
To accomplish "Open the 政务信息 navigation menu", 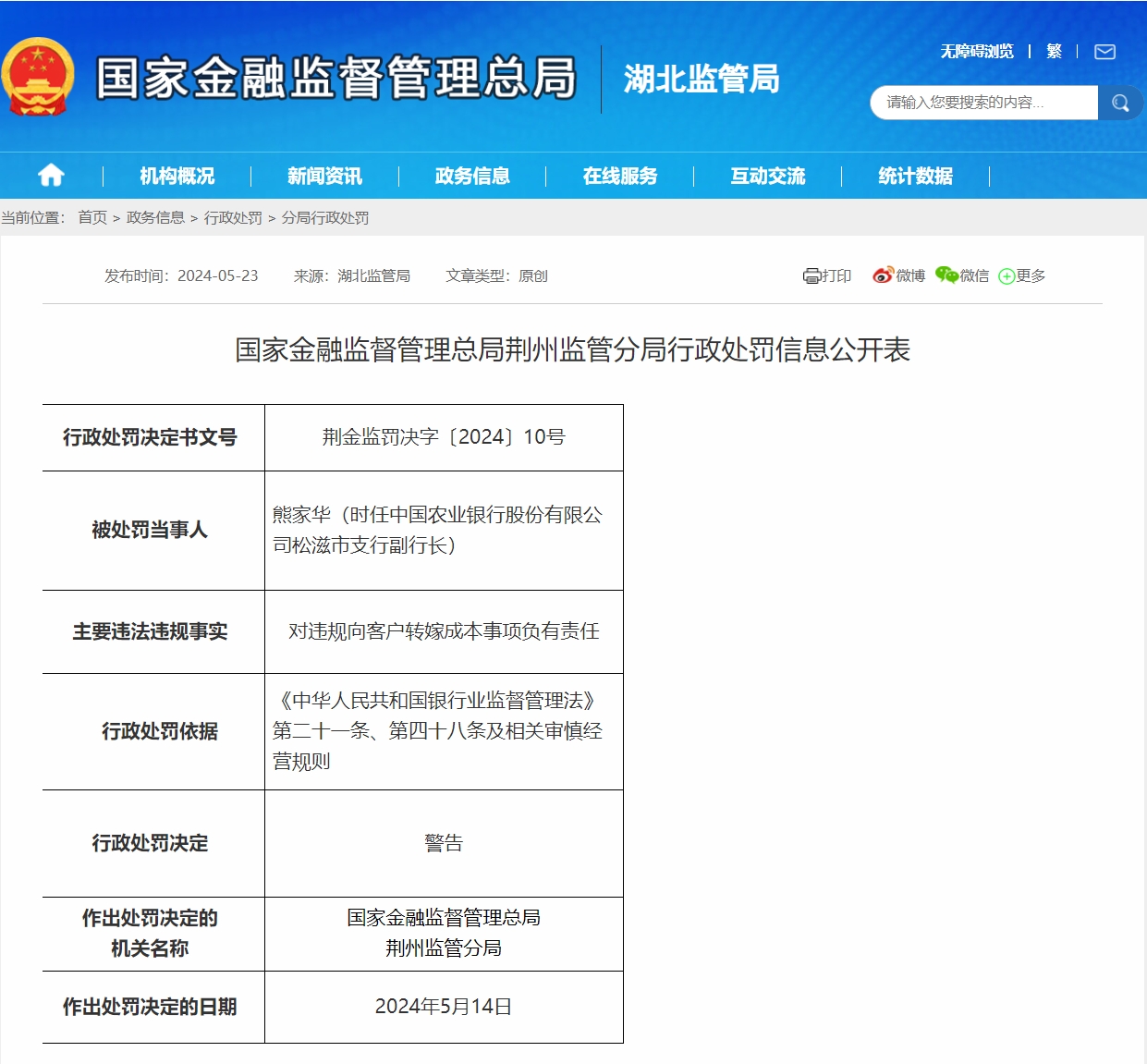I will pos(472,176).
